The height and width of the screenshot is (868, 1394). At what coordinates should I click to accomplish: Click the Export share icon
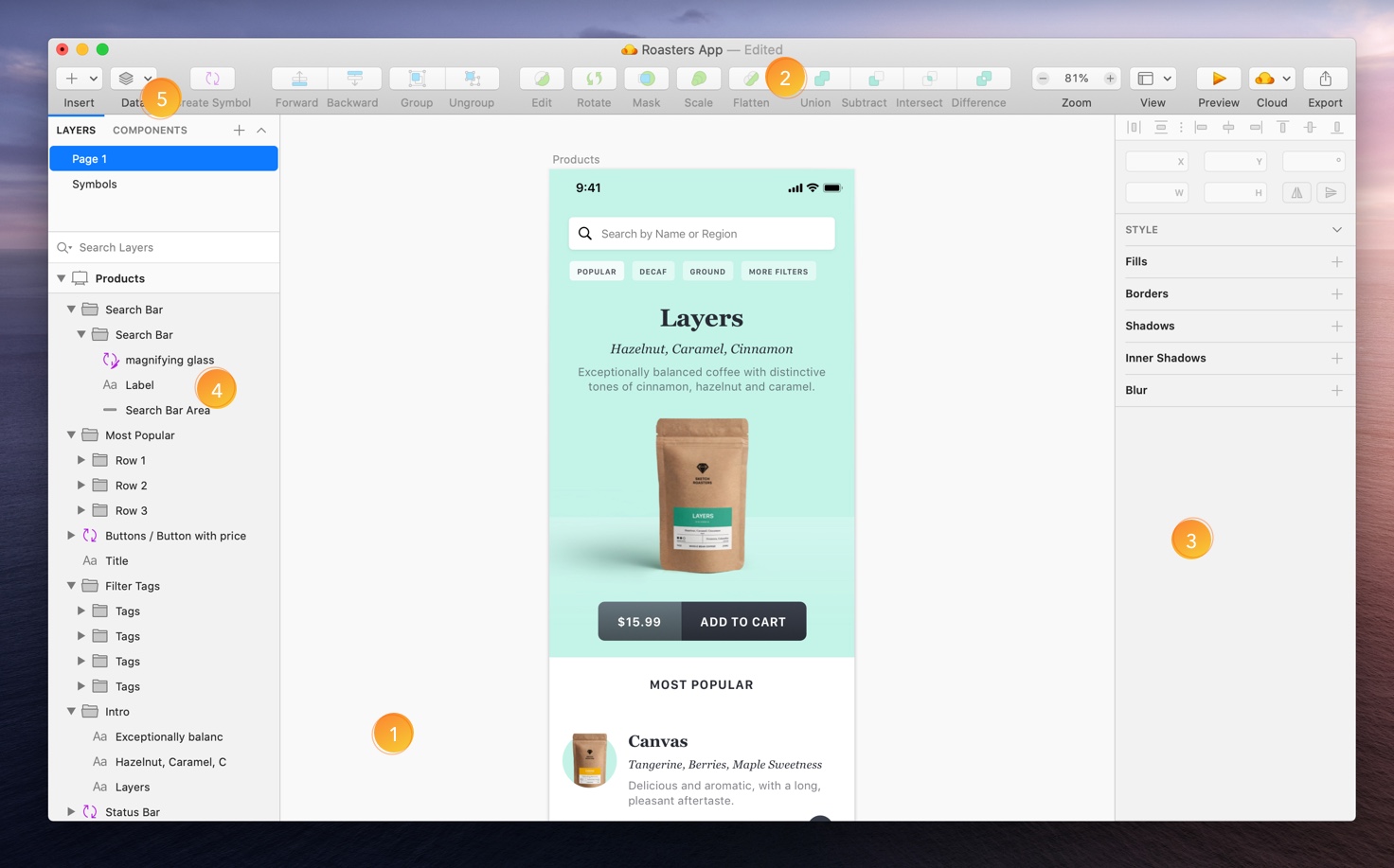tap(1325, 79)
